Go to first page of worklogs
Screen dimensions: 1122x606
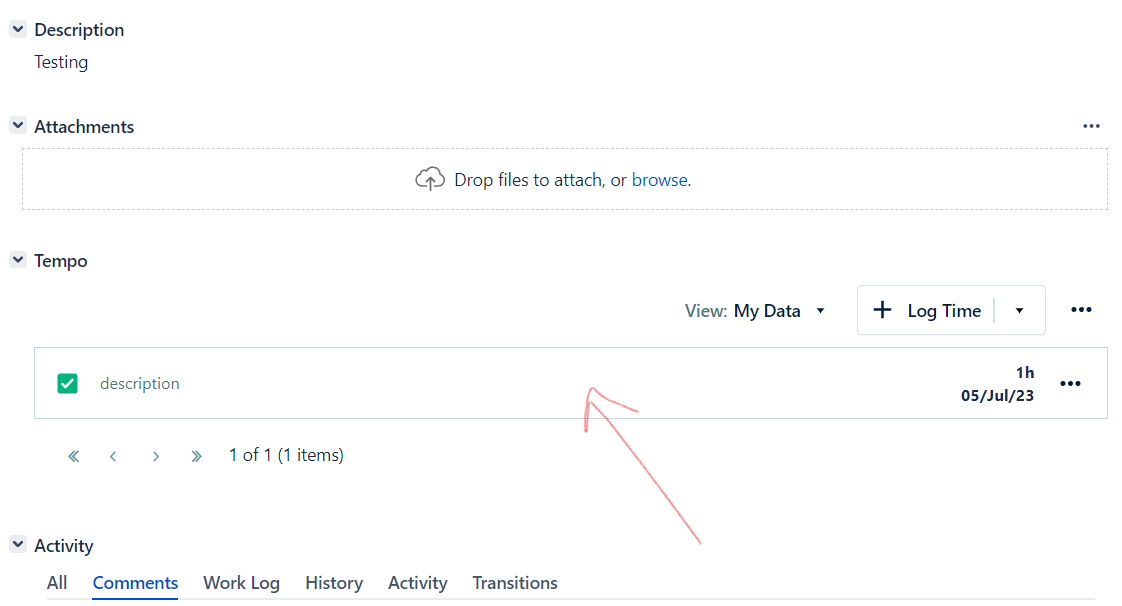(x=73, y=456)
